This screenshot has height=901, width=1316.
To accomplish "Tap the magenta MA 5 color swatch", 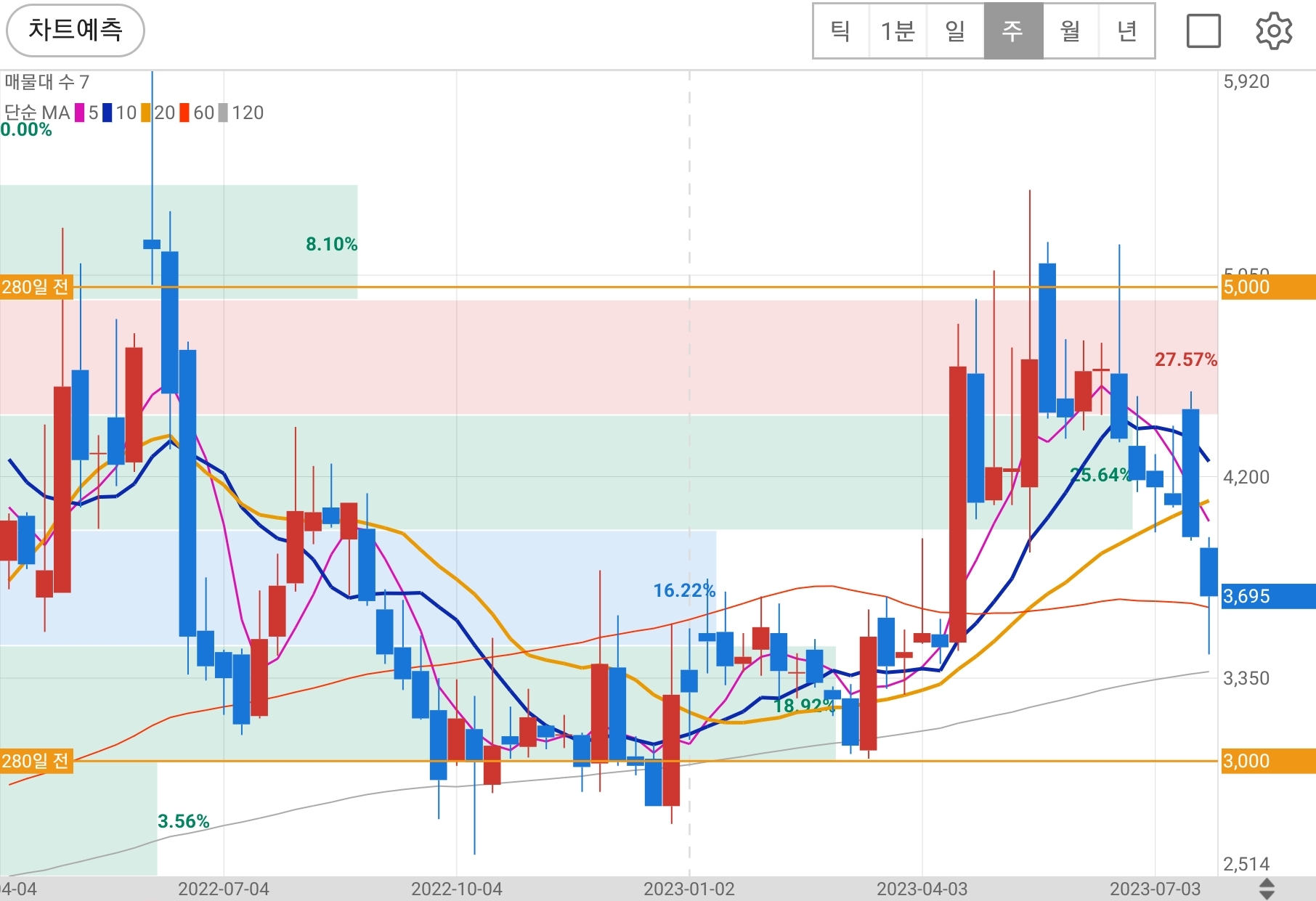I will pyautogui.click(x=80, y=113).
